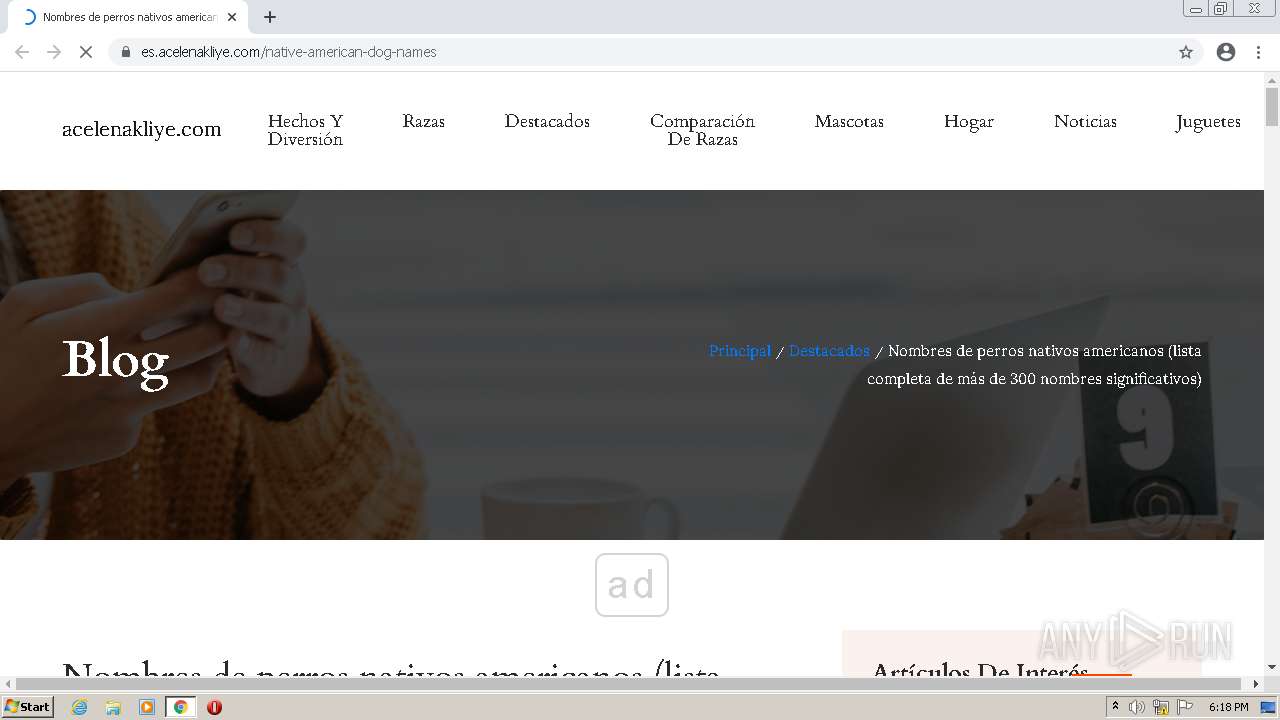Click the volume speaker tray icon
The width and height of the screenshot is (1280, 720).
click(x=1137, y=707)
